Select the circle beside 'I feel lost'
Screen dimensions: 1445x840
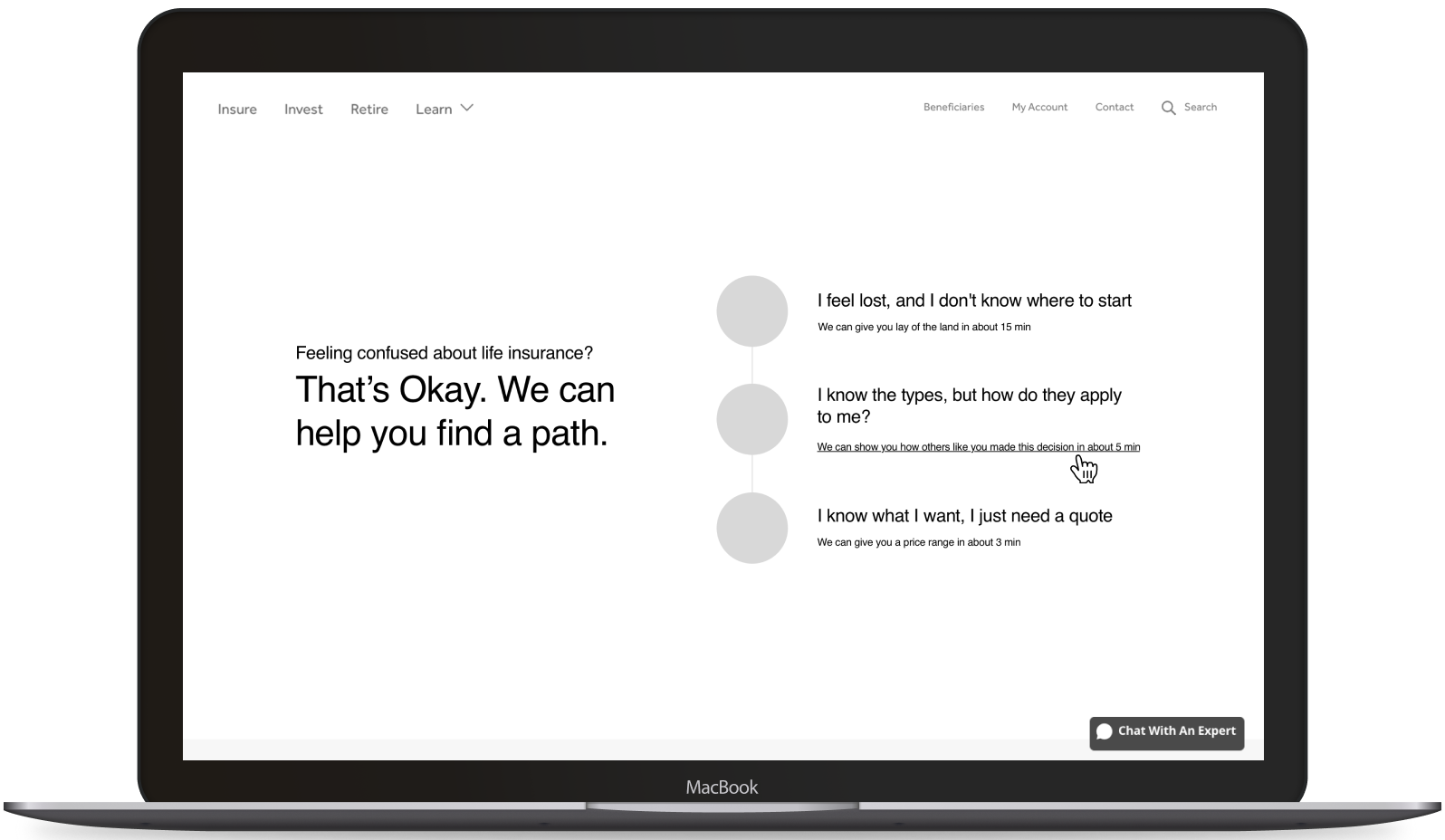[751, 311]
